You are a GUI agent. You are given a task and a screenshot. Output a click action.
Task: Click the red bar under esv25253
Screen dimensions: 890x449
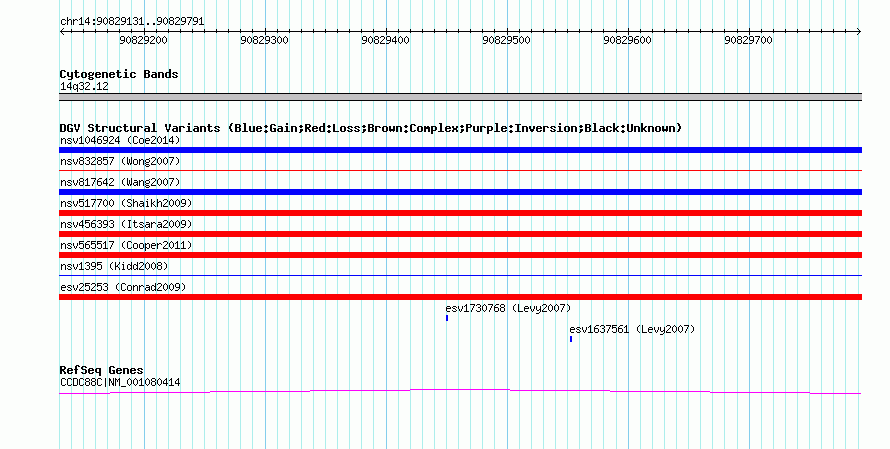click(460, 297)
